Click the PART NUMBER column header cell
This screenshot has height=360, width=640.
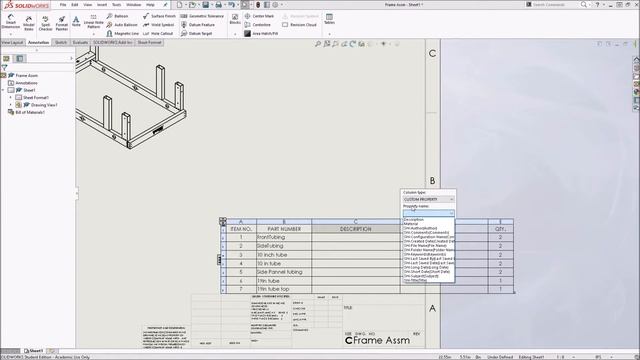[x=284, y=229]
